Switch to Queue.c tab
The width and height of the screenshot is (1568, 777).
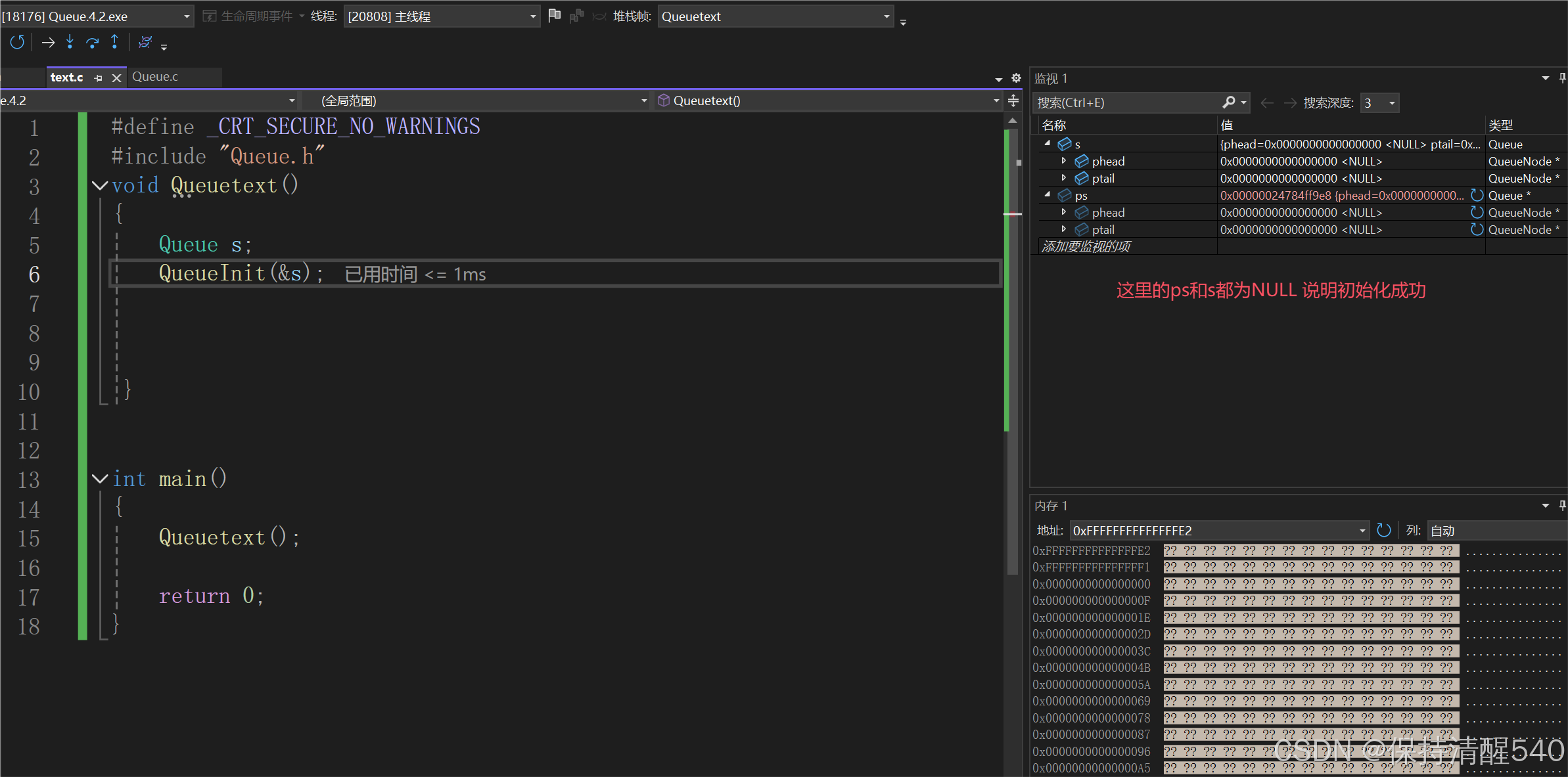click(x=155, y=77)
